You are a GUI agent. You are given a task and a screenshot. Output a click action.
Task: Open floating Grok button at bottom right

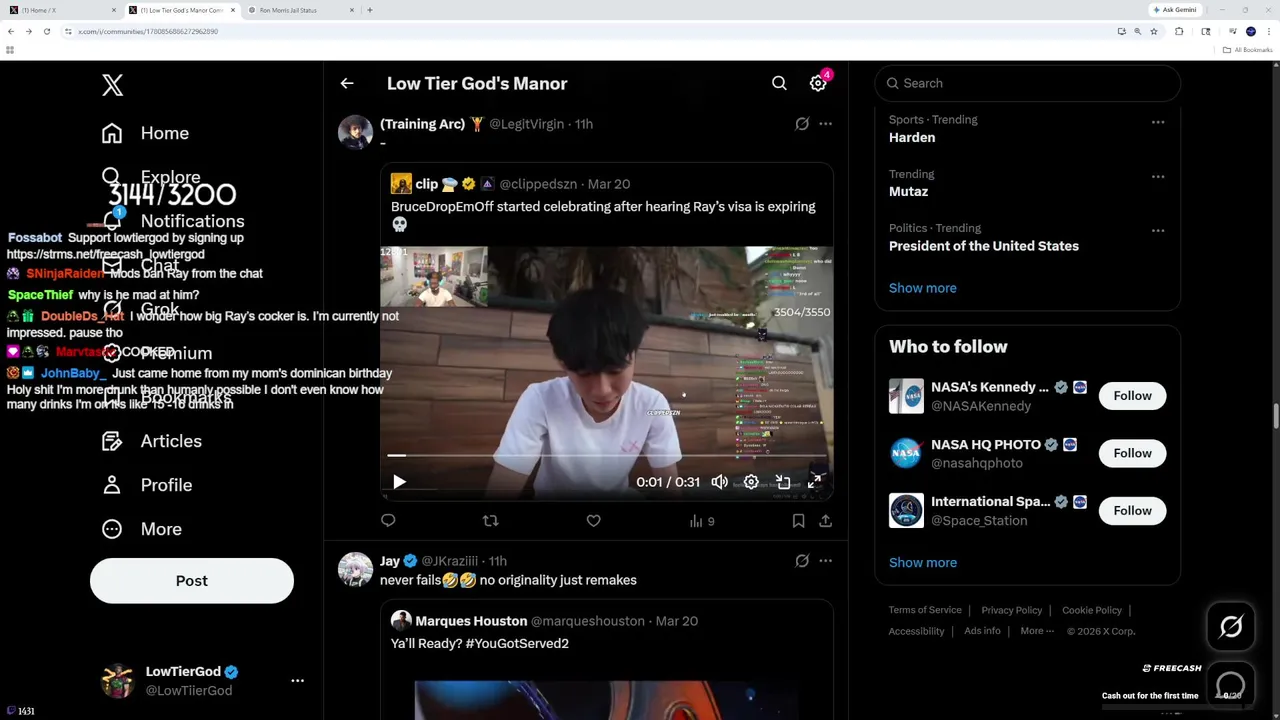tap(1231, 627)
